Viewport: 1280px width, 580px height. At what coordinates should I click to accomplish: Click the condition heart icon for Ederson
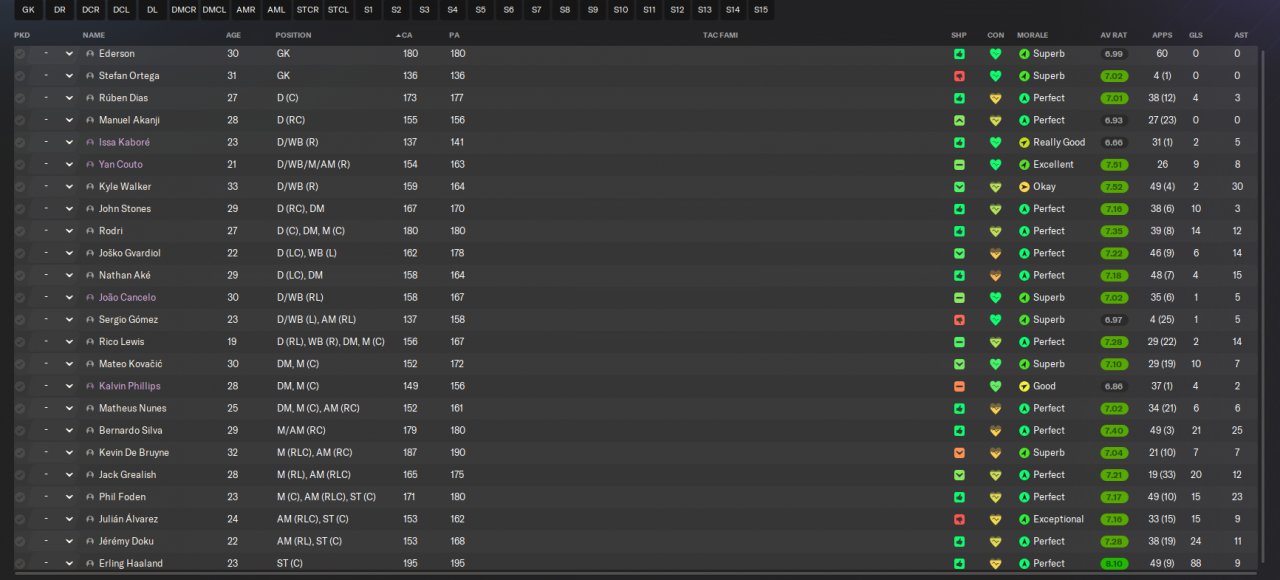pos(995,54)
